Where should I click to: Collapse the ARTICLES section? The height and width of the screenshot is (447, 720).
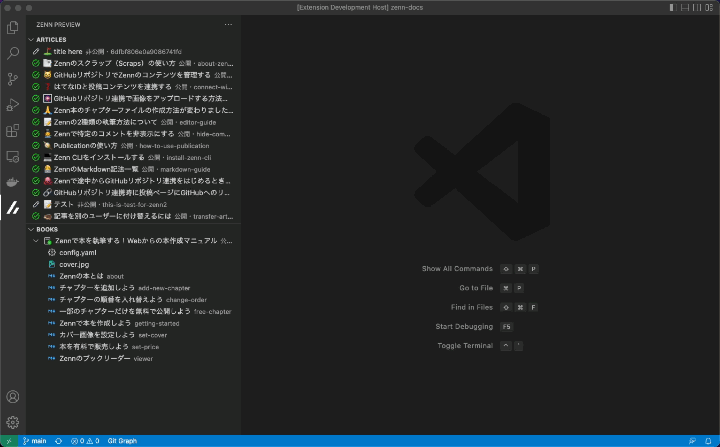(x=134, y=40)
